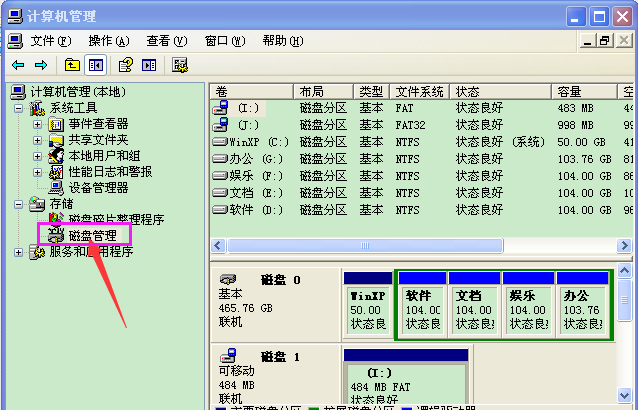This screenshot has width=638, height=410.
Task: Select the WinXP (C:) volume row
Action: 250,141
